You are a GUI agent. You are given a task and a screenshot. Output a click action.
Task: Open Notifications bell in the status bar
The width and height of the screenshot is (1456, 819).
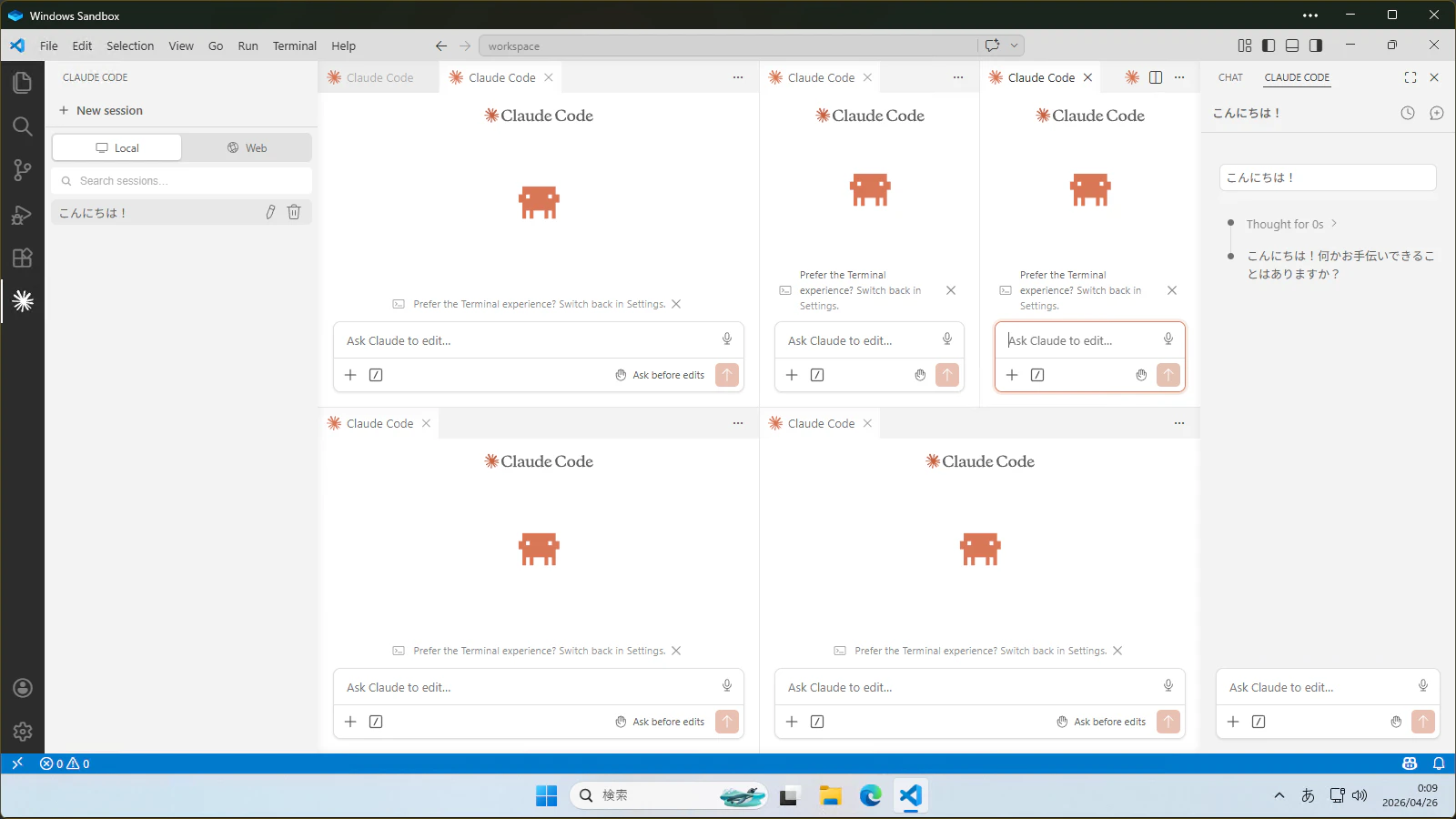pyautogui.click(x=1439, y=763)
